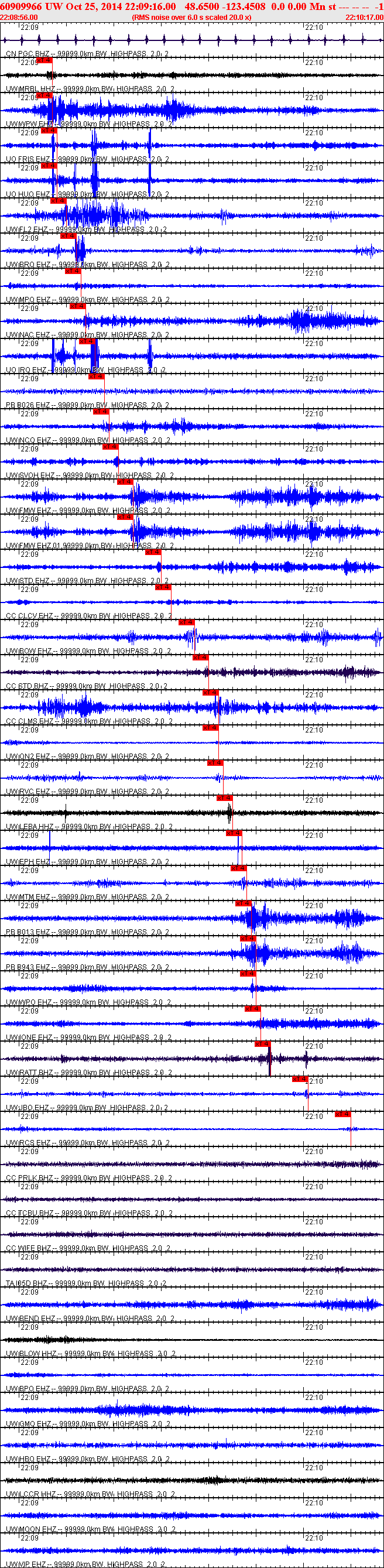This screenshot has width=384, height=1568.
Task: Select the CN PGC BHZ station label
Action: (28, 54)
